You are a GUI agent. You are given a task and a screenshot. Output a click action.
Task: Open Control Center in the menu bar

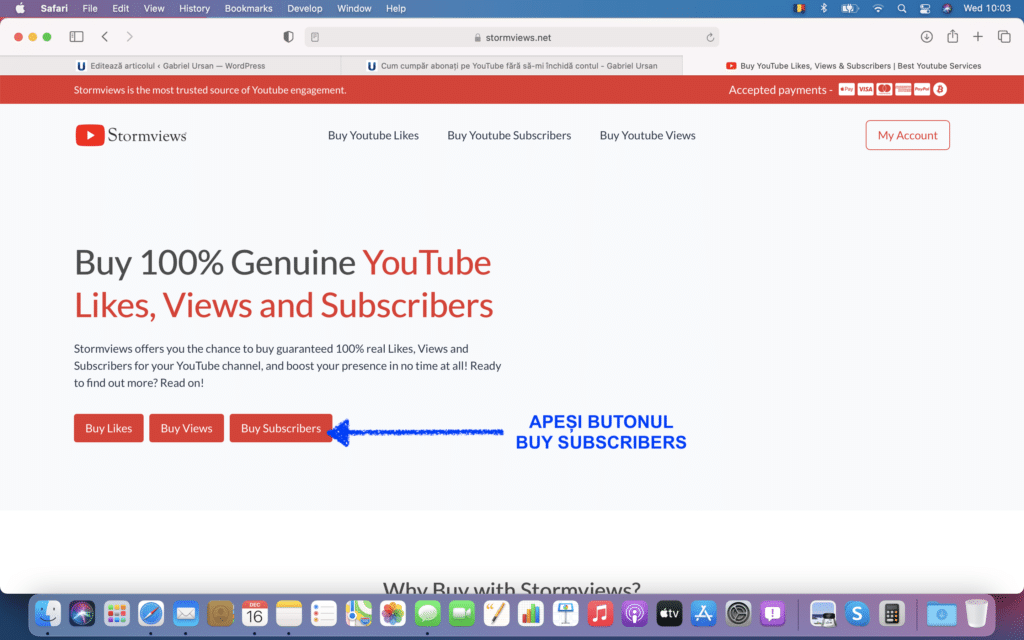point(925,8)
